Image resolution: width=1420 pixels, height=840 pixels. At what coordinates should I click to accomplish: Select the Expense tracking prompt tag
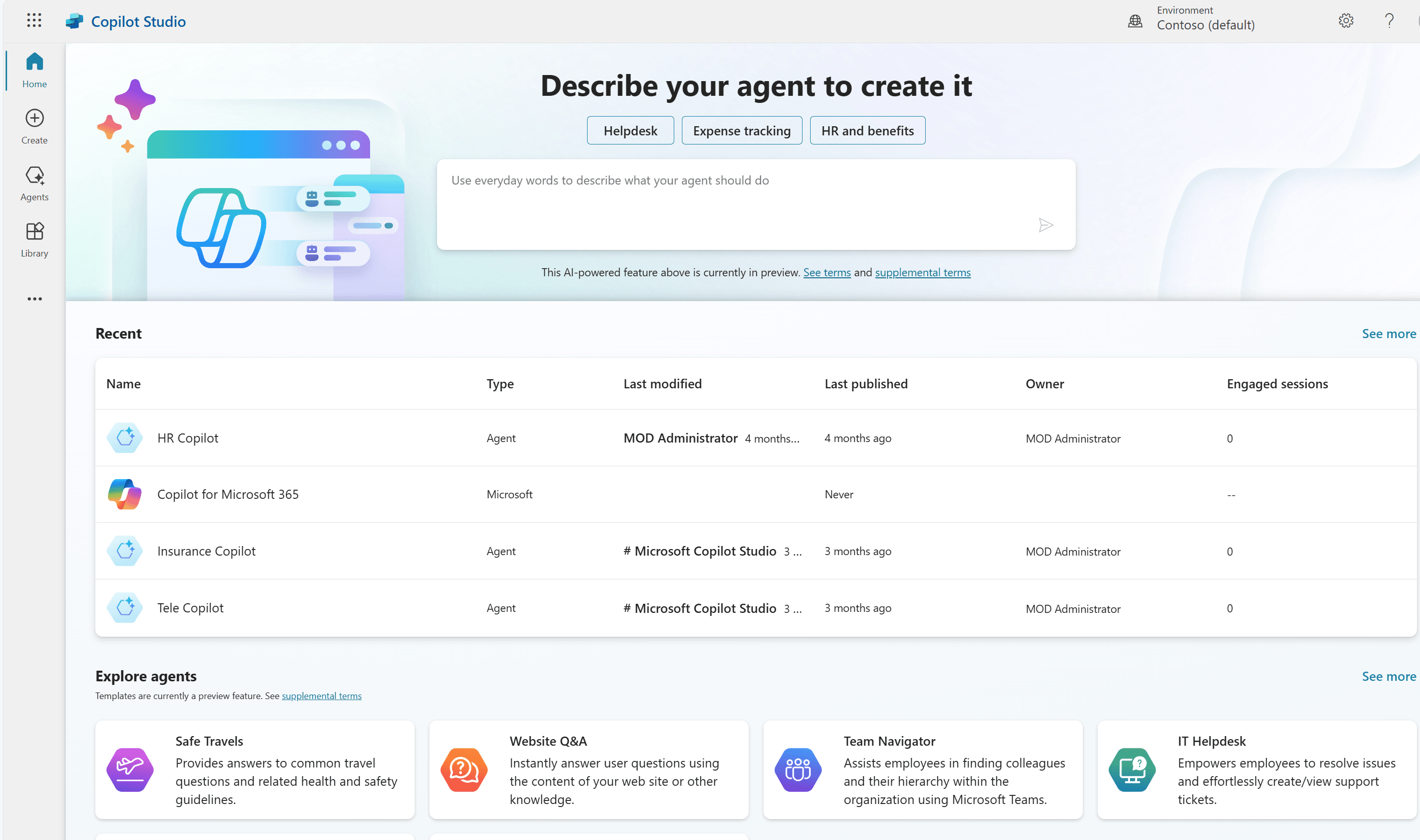(740, 129)
